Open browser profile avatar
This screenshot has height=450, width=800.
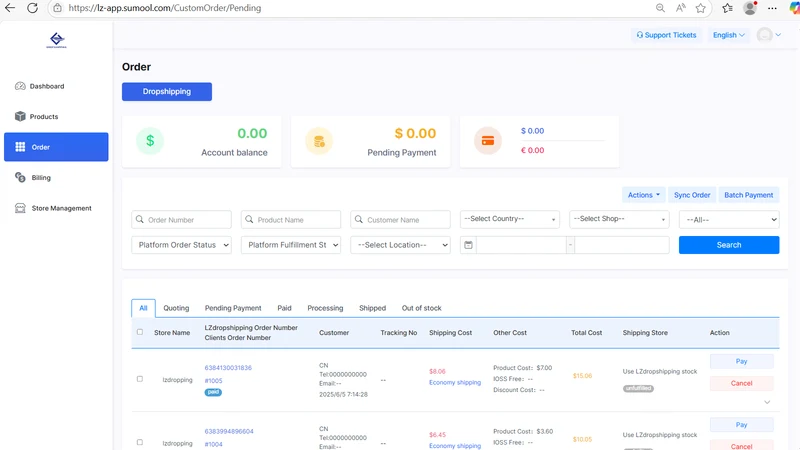pos(750,8)
